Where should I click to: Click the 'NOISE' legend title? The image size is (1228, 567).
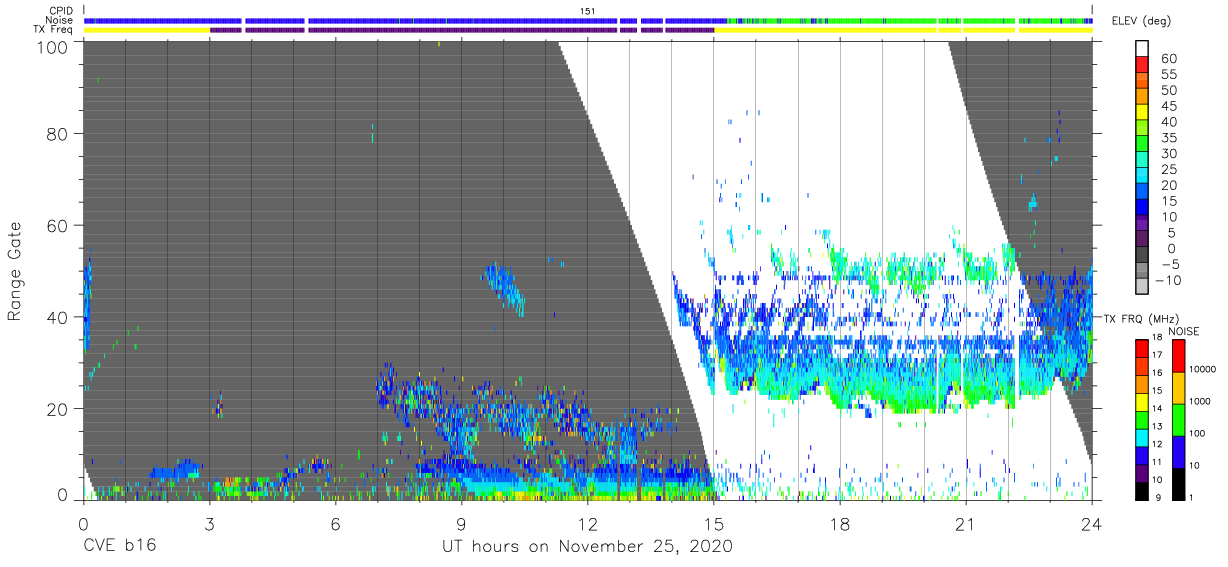(x=1183, y=331)
